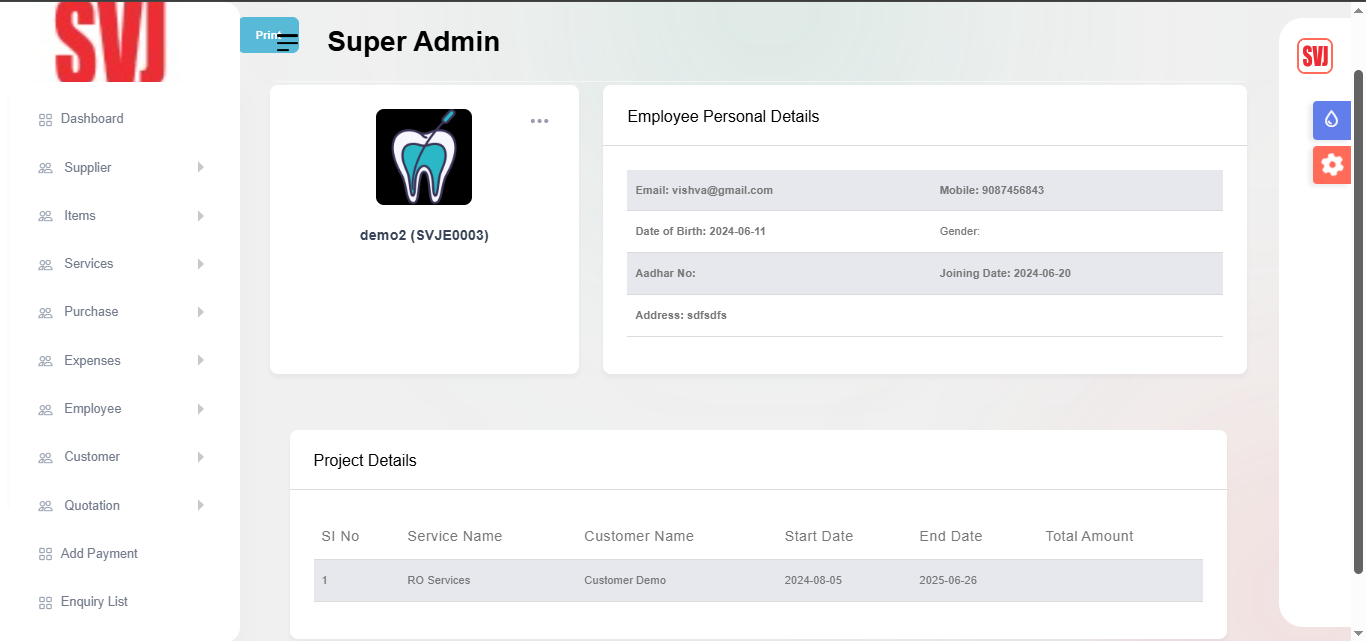Image resolution: width=1366 pixels, height=641 pixels.
Task: Click the hamburger menu icon
Action: click(x=288, y=42)
